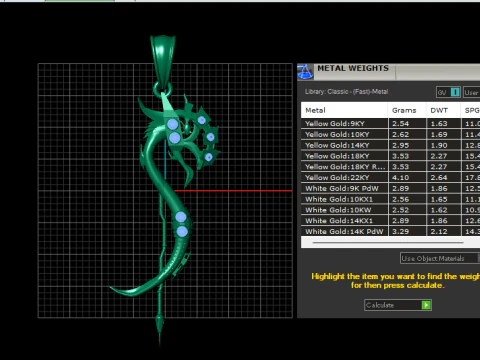Click the metal list horizontal scrollbar
Image resolution: width=480 pixels, height=360 pixels.
point(388,243)
